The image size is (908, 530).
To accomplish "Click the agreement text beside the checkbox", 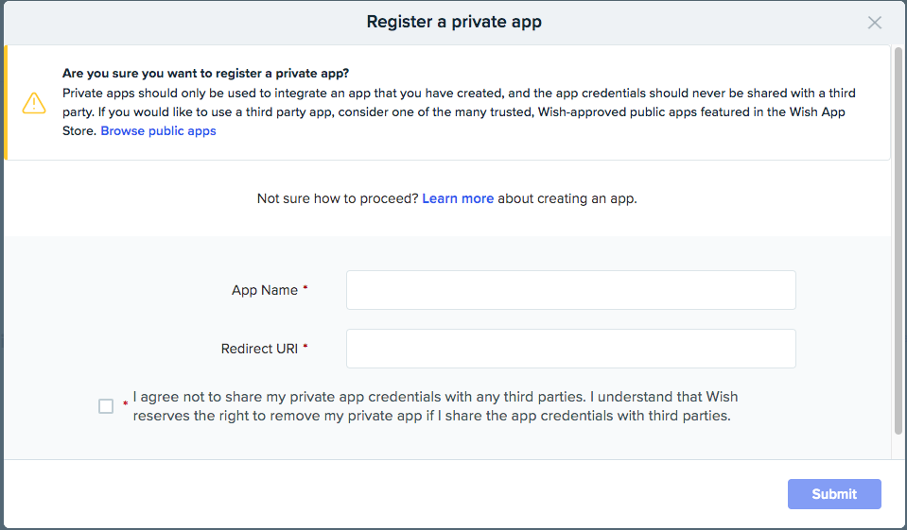I will pos(435,406).
